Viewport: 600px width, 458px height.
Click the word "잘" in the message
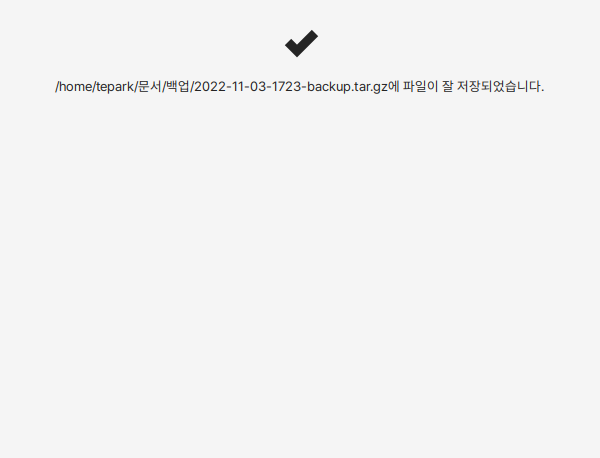click(x=448, y=86)
